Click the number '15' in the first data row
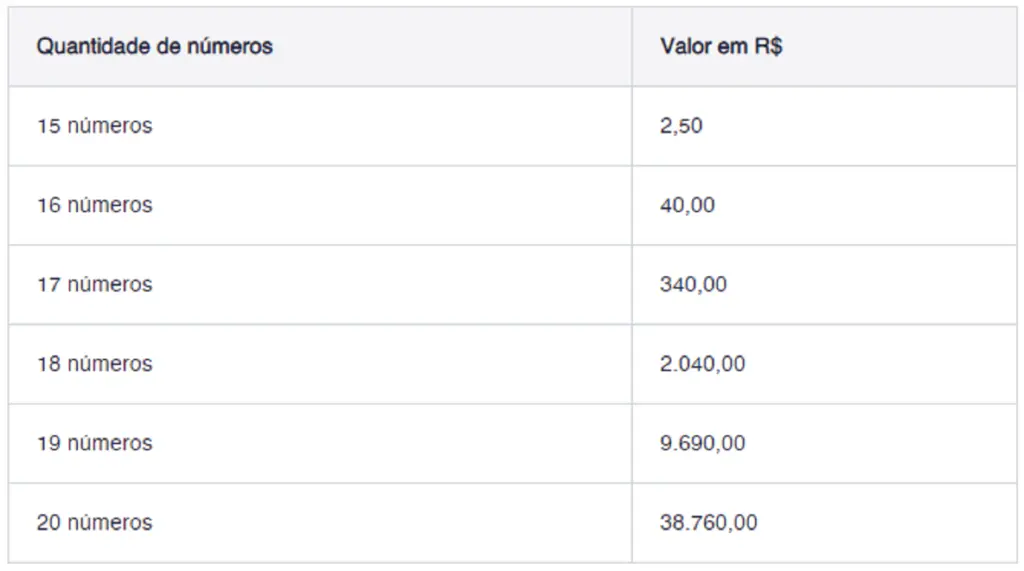Viewport: 1024px width, 571px height. point(49,126)
